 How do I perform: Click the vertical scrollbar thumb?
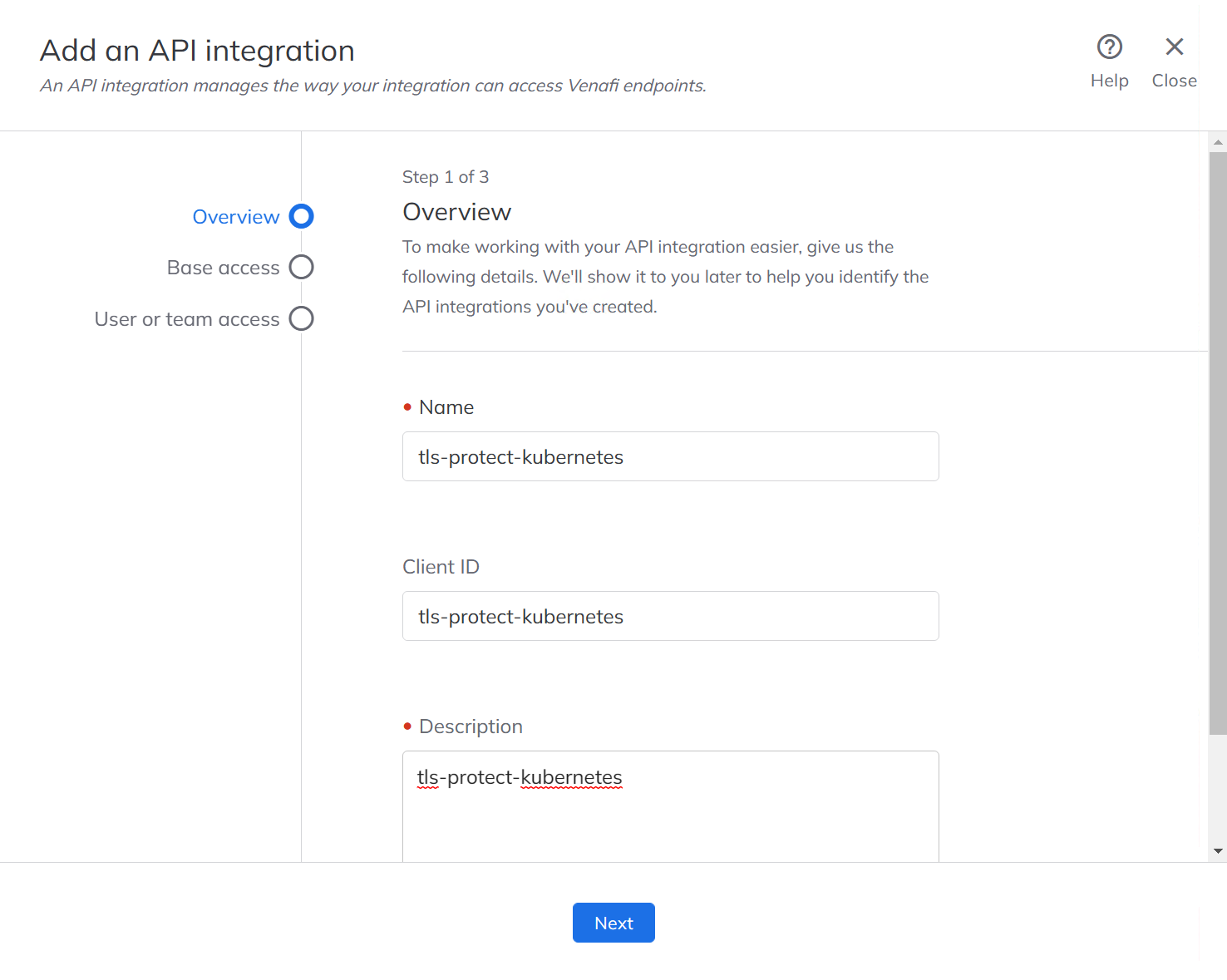pyautogui.click(x=1218, y=443)
